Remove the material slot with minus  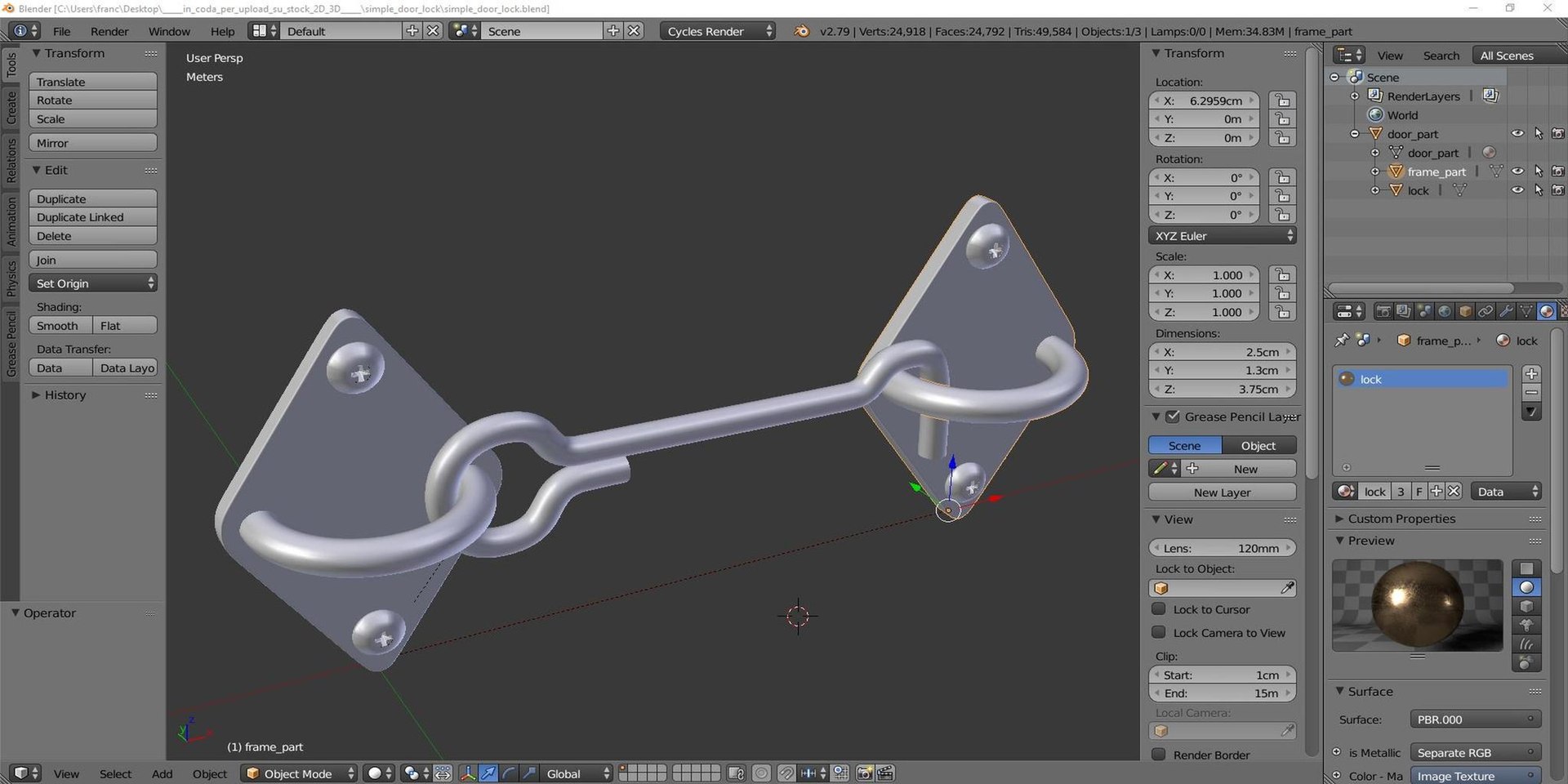[1531, 393]
